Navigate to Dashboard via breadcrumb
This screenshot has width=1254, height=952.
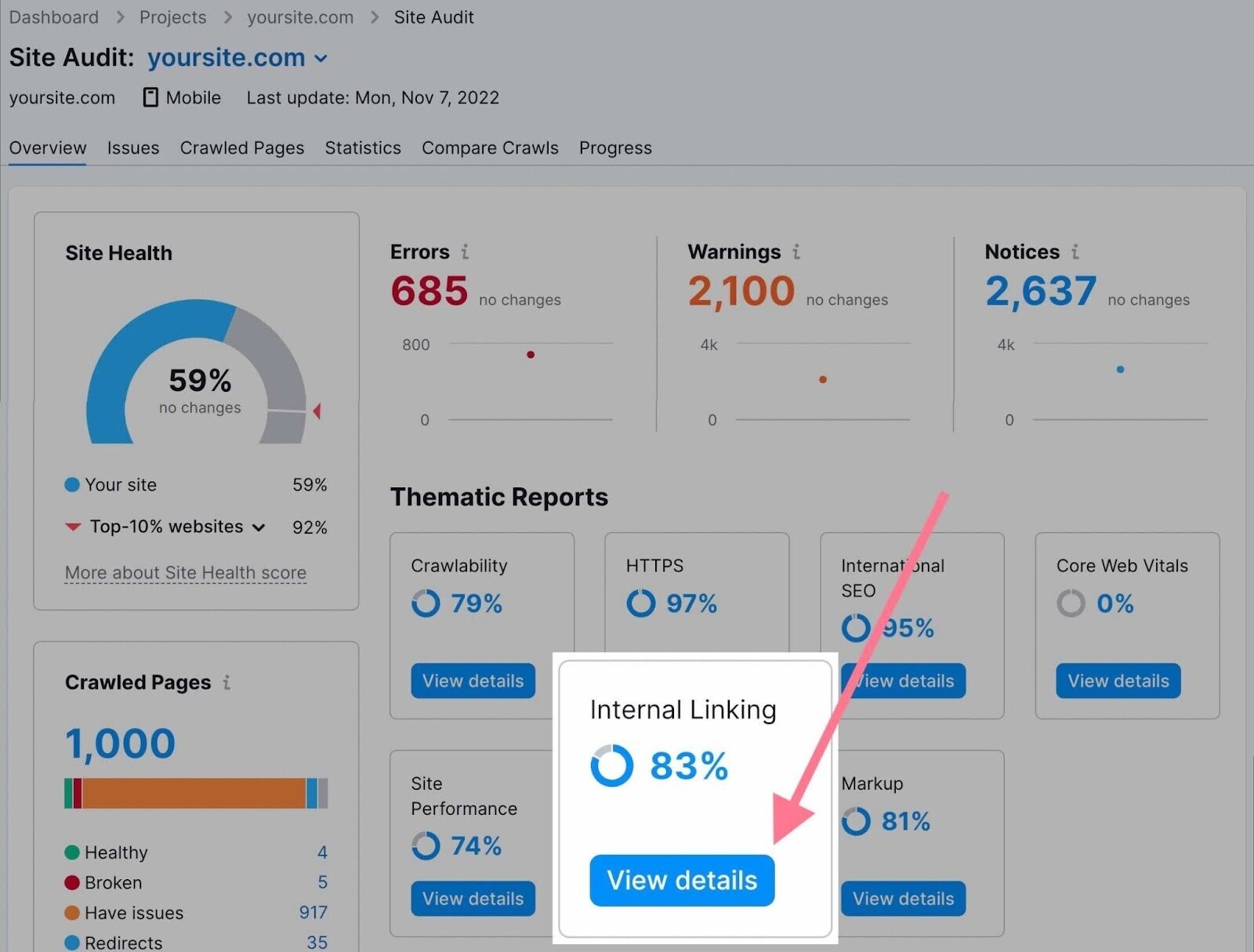coord(53,16)
